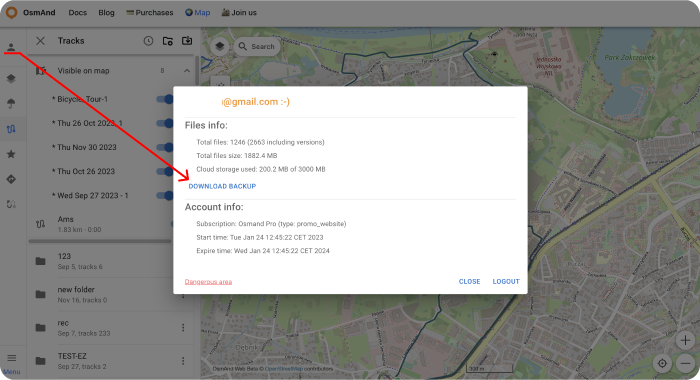Import track file icon

187,41
